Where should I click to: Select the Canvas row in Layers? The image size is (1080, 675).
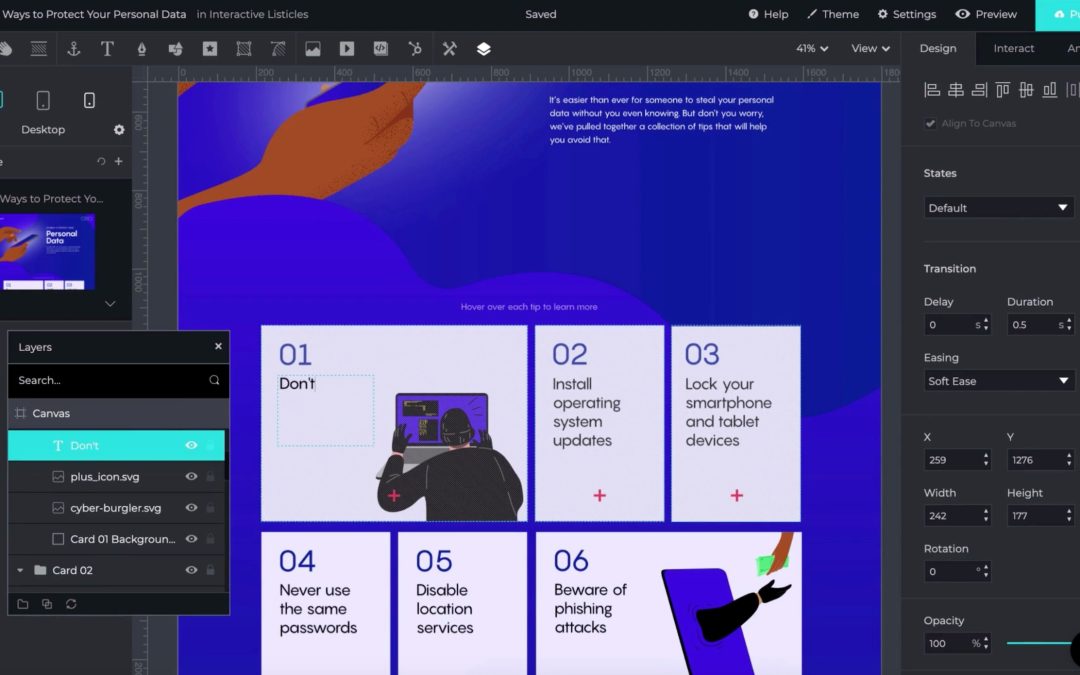coord(118,413)
